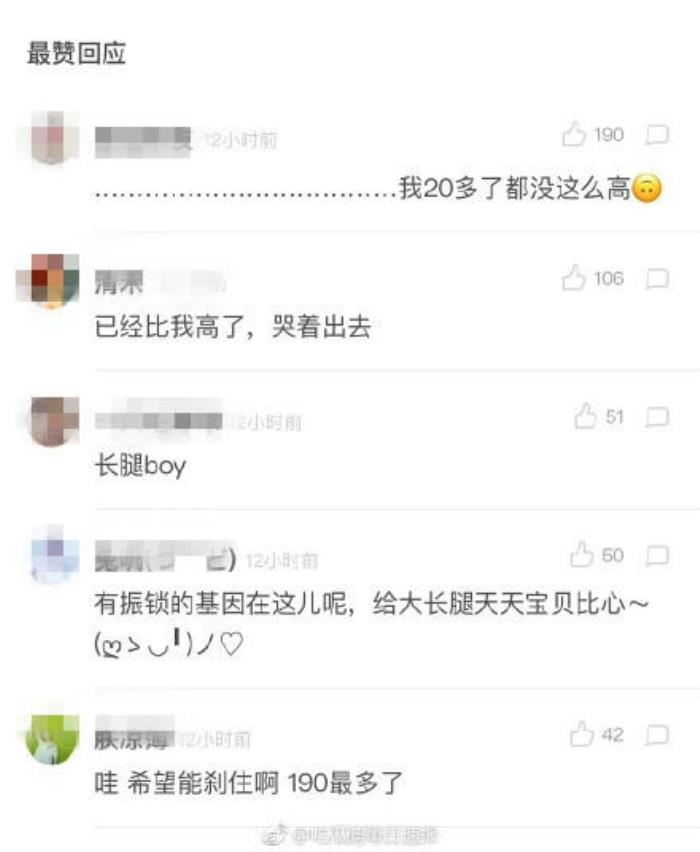
Task: Tap reply bubble next to 42 likes
Action: [657, 735]
